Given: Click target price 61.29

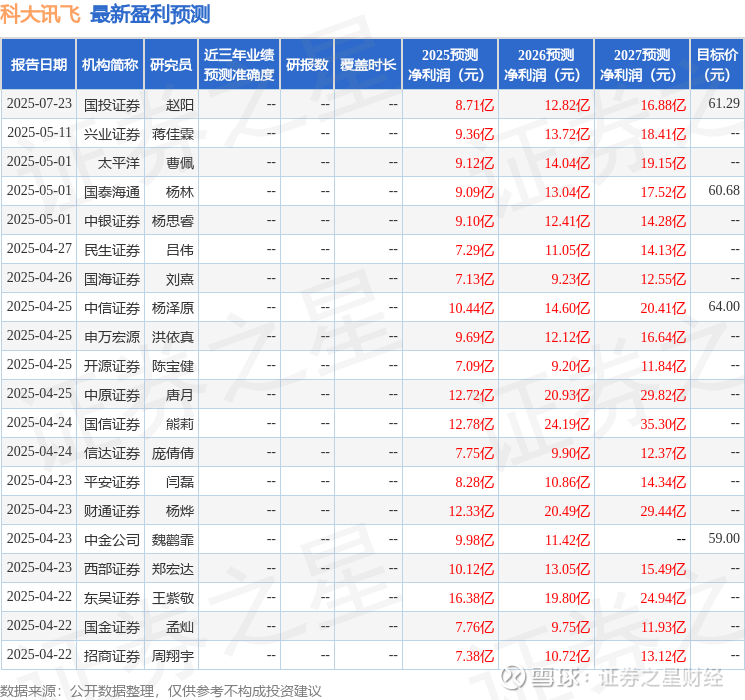Looking at the screenshot, I should click(x=724, y=103).
